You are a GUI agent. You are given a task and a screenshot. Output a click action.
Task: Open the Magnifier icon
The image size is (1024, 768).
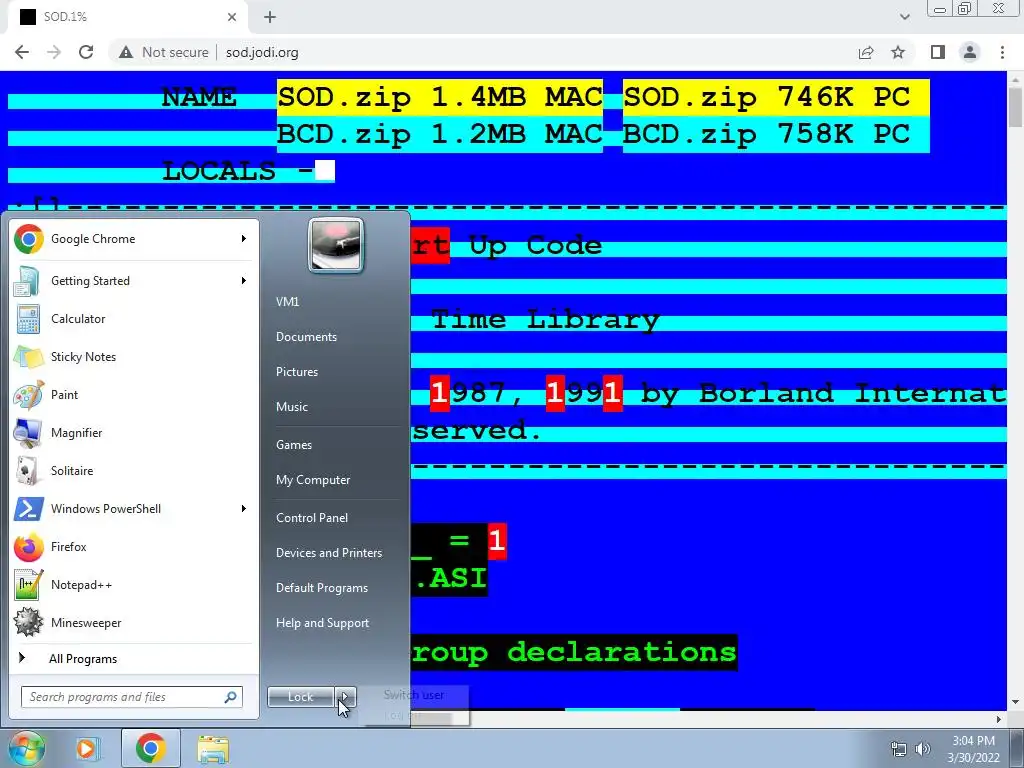[x=29, y=432]
